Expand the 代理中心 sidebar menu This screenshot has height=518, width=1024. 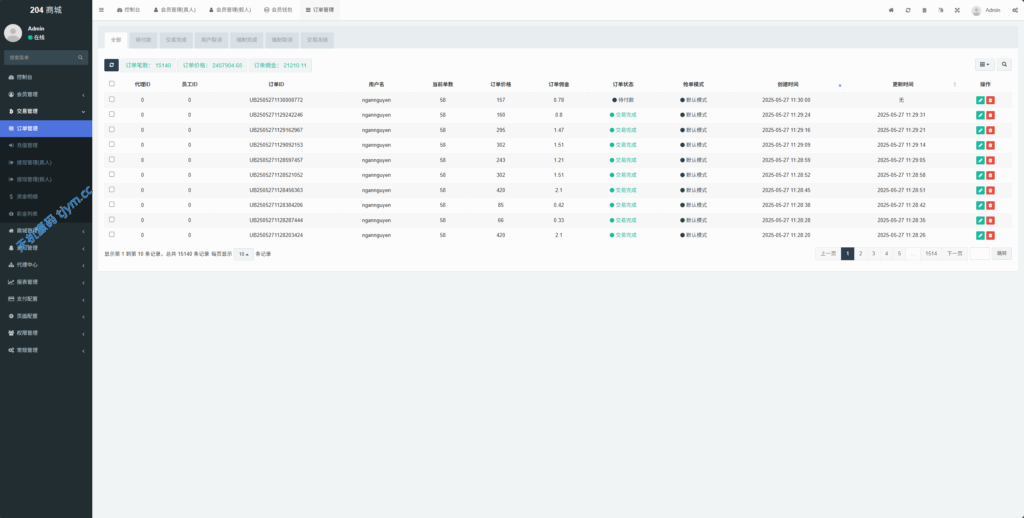click(x=45, y=265)
